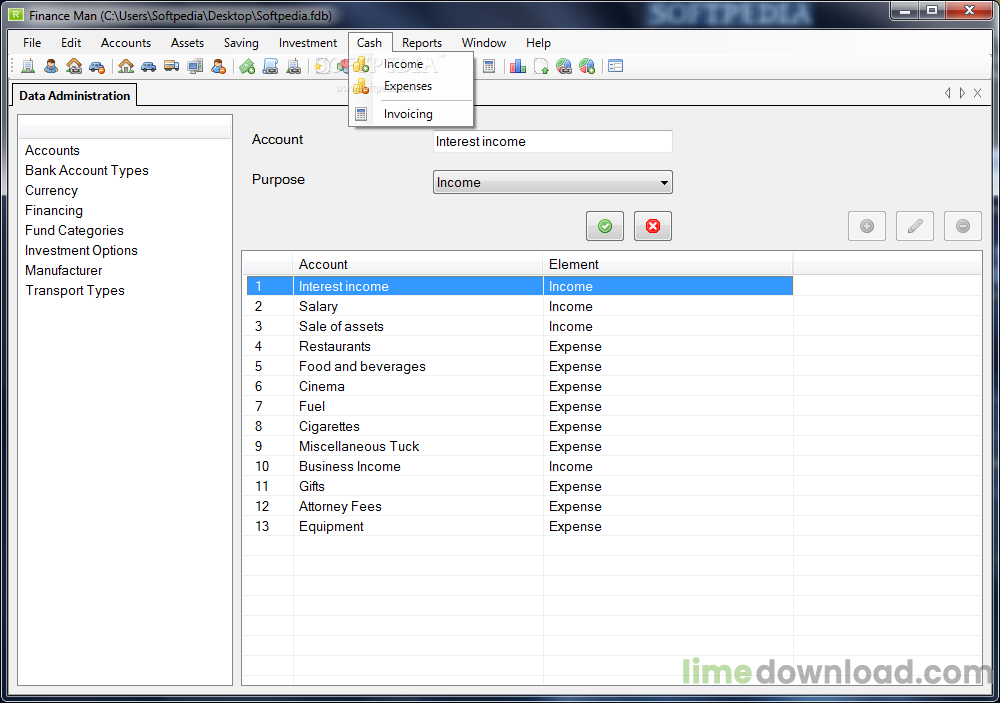This screenshot has height=703, width=1000.
Task: Click the blue car icon with red badge
Action: 97,66
